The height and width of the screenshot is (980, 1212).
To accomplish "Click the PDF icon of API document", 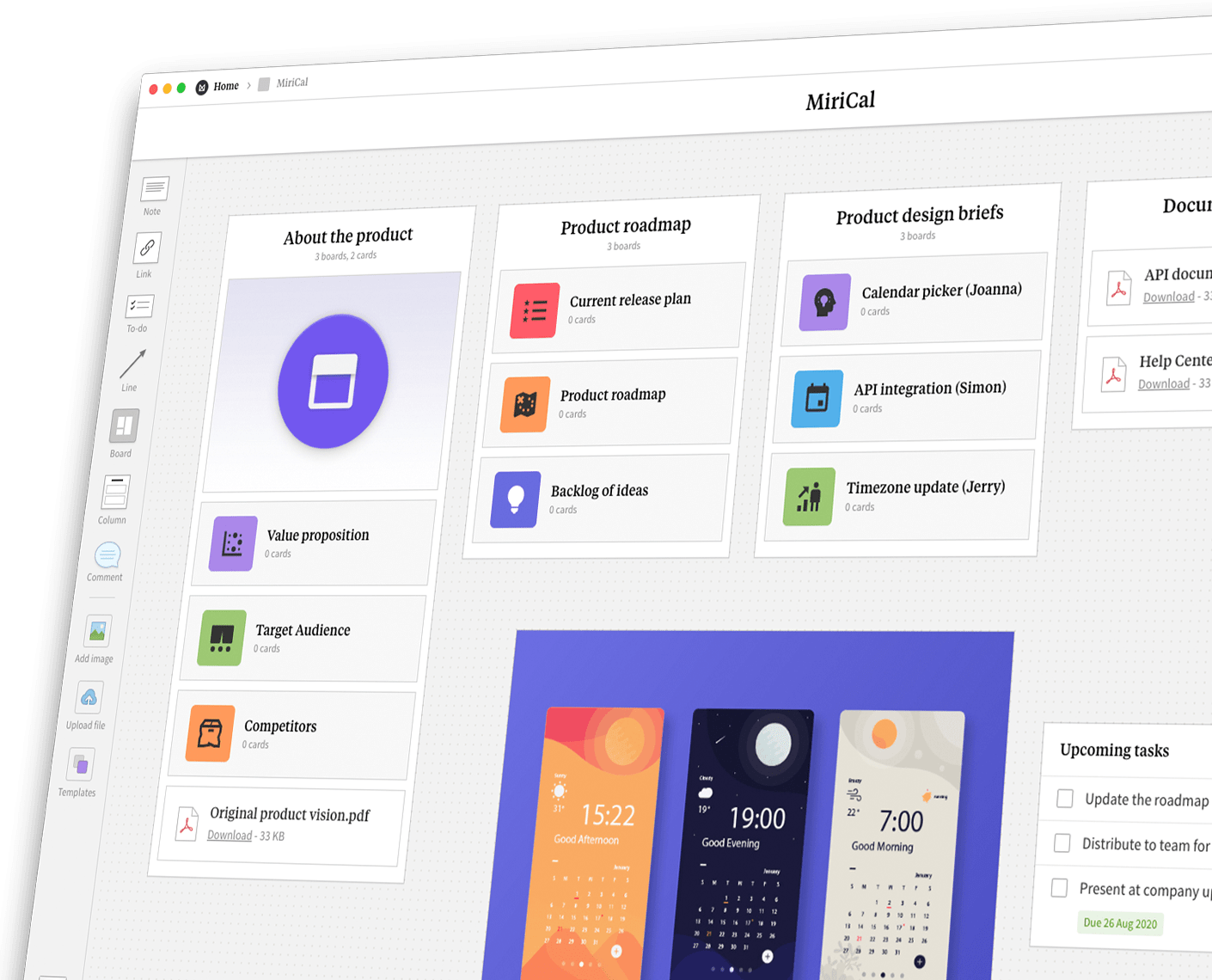I will tap(1118, 288).
